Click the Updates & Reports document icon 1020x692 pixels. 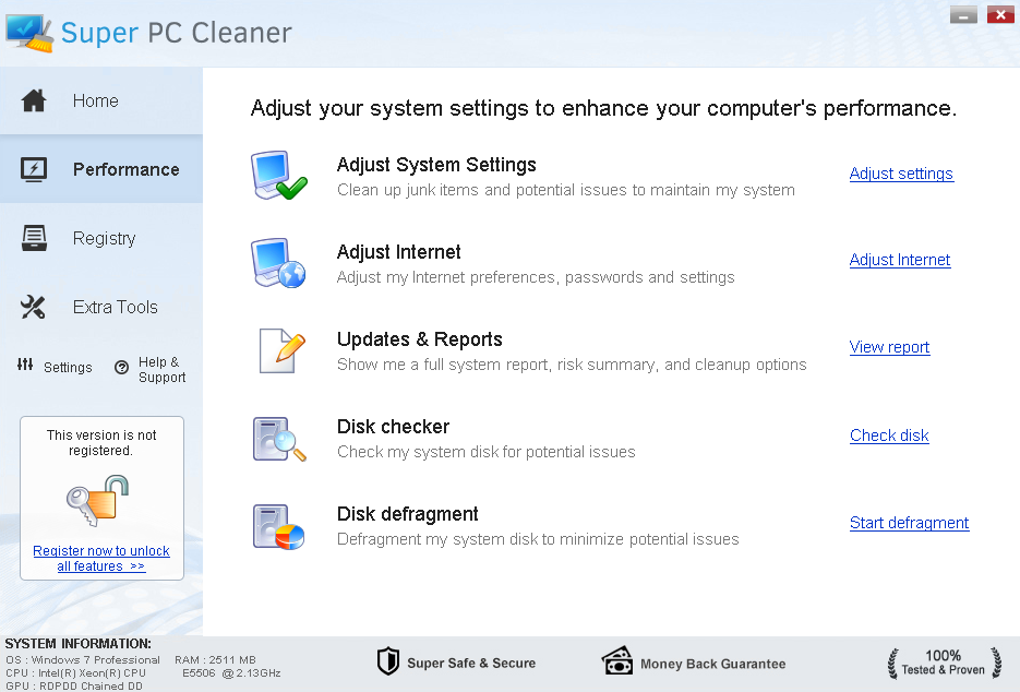coord(278,350)
